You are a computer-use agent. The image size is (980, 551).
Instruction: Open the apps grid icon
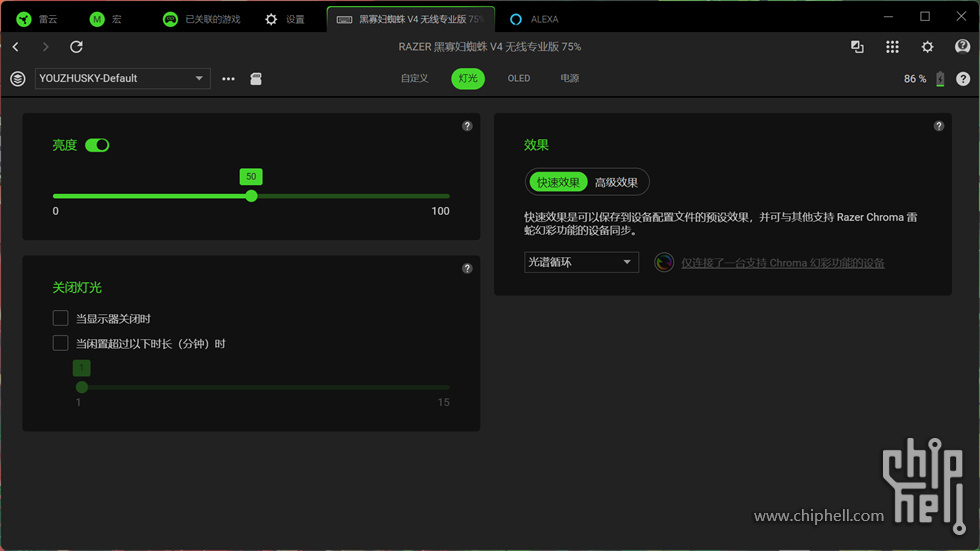point(892,47)
